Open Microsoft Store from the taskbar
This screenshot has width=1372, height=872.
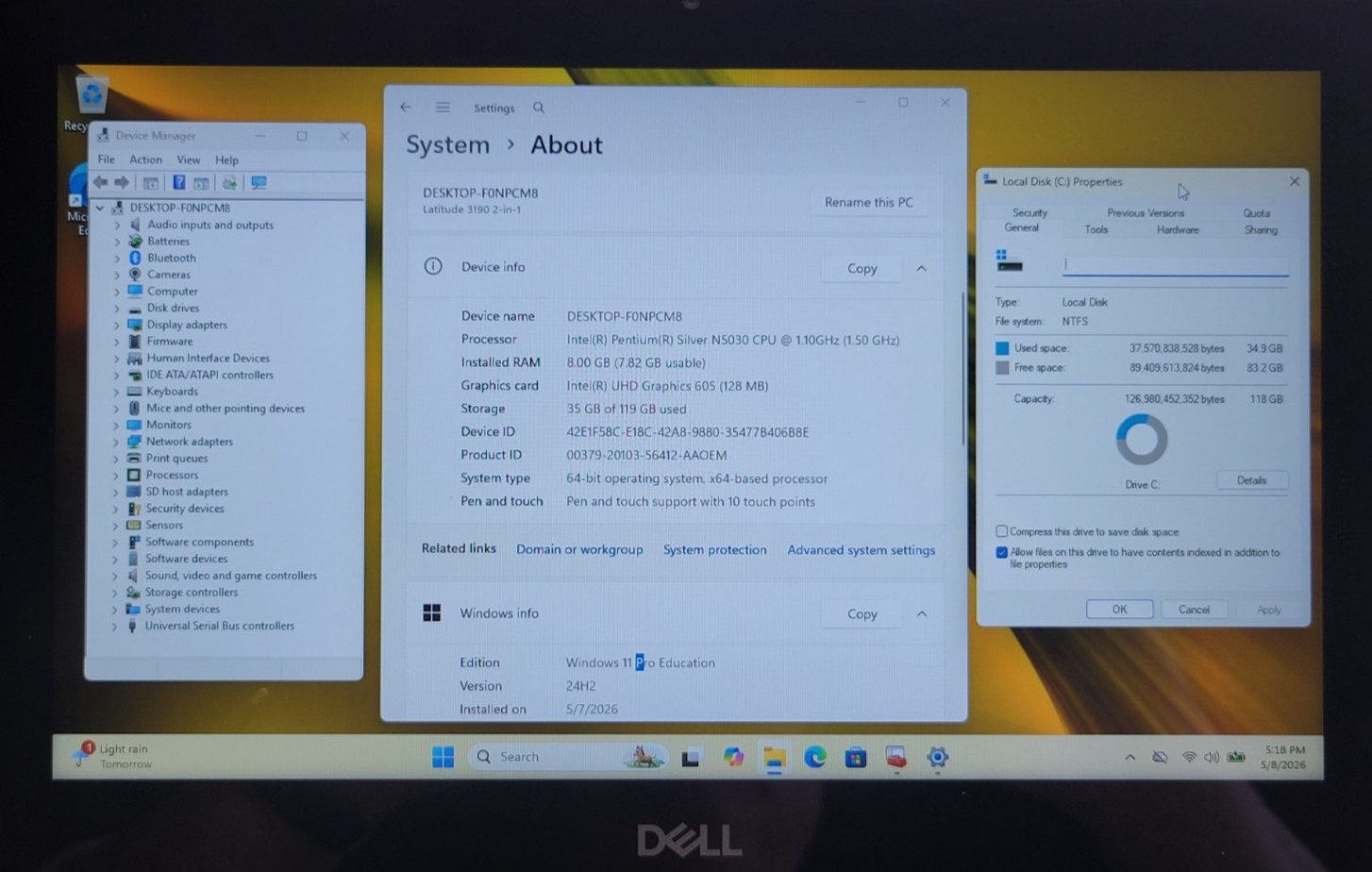(856, 757)
